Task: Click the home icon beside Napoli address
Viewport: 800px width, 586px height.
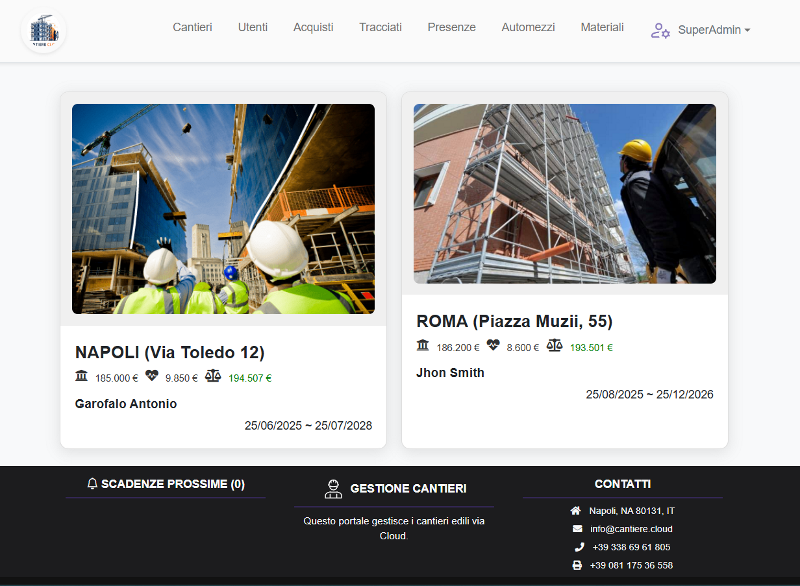Action: 576,510
